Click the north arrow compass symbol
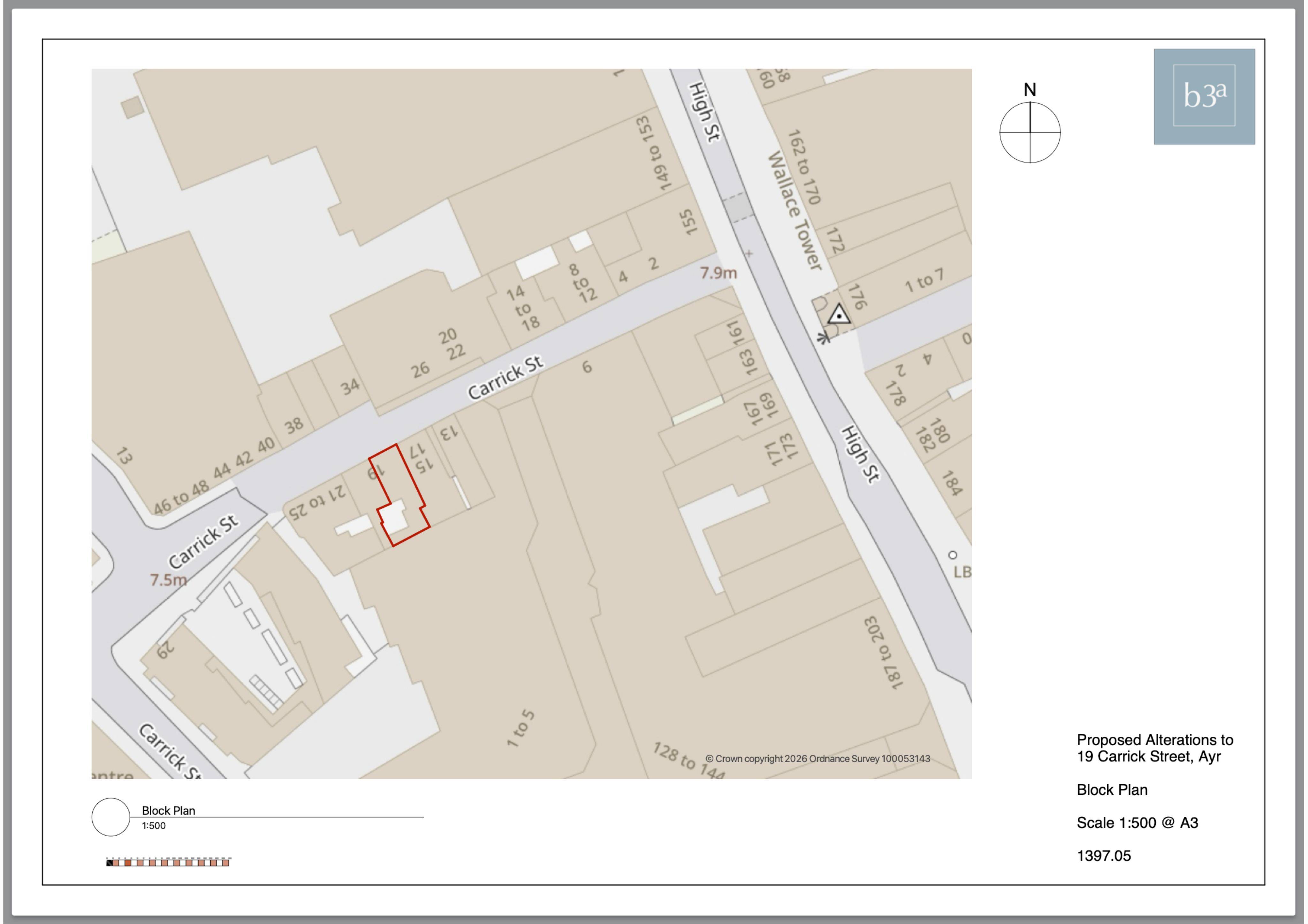 pyautogui.click(x=1030, y=132)
